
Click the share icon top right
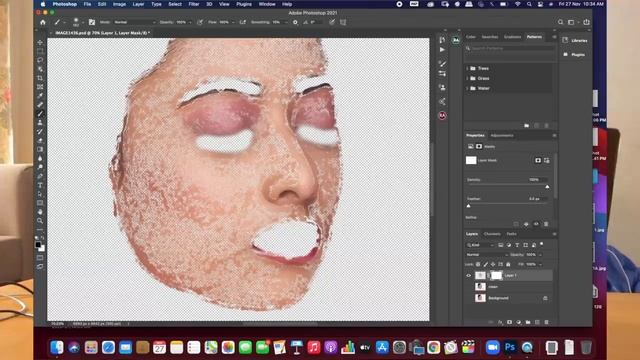[586, 22]
